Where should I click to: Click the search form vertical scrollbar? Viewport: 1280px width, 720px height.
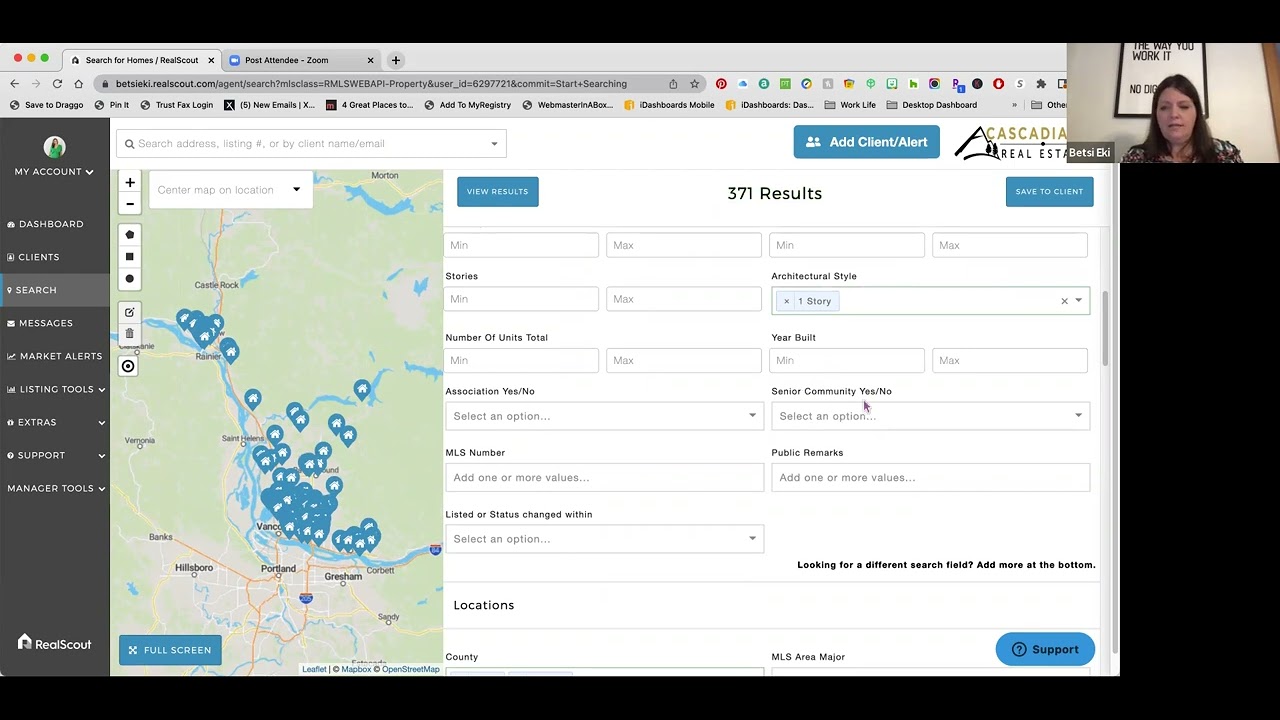[x=1105, y=330]
